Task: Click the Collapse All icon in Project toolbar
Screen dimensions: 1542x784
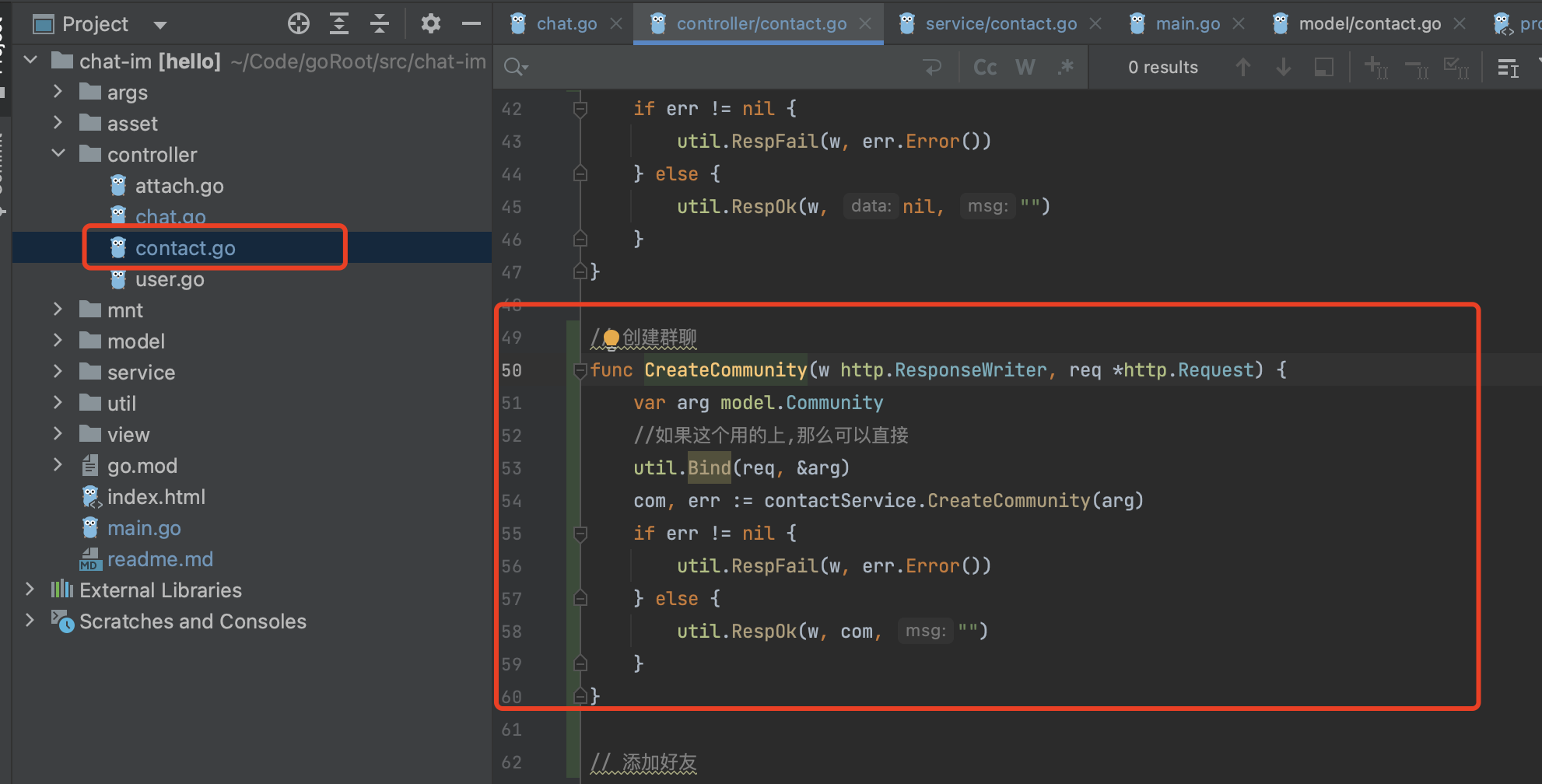Action: (379, 23)
